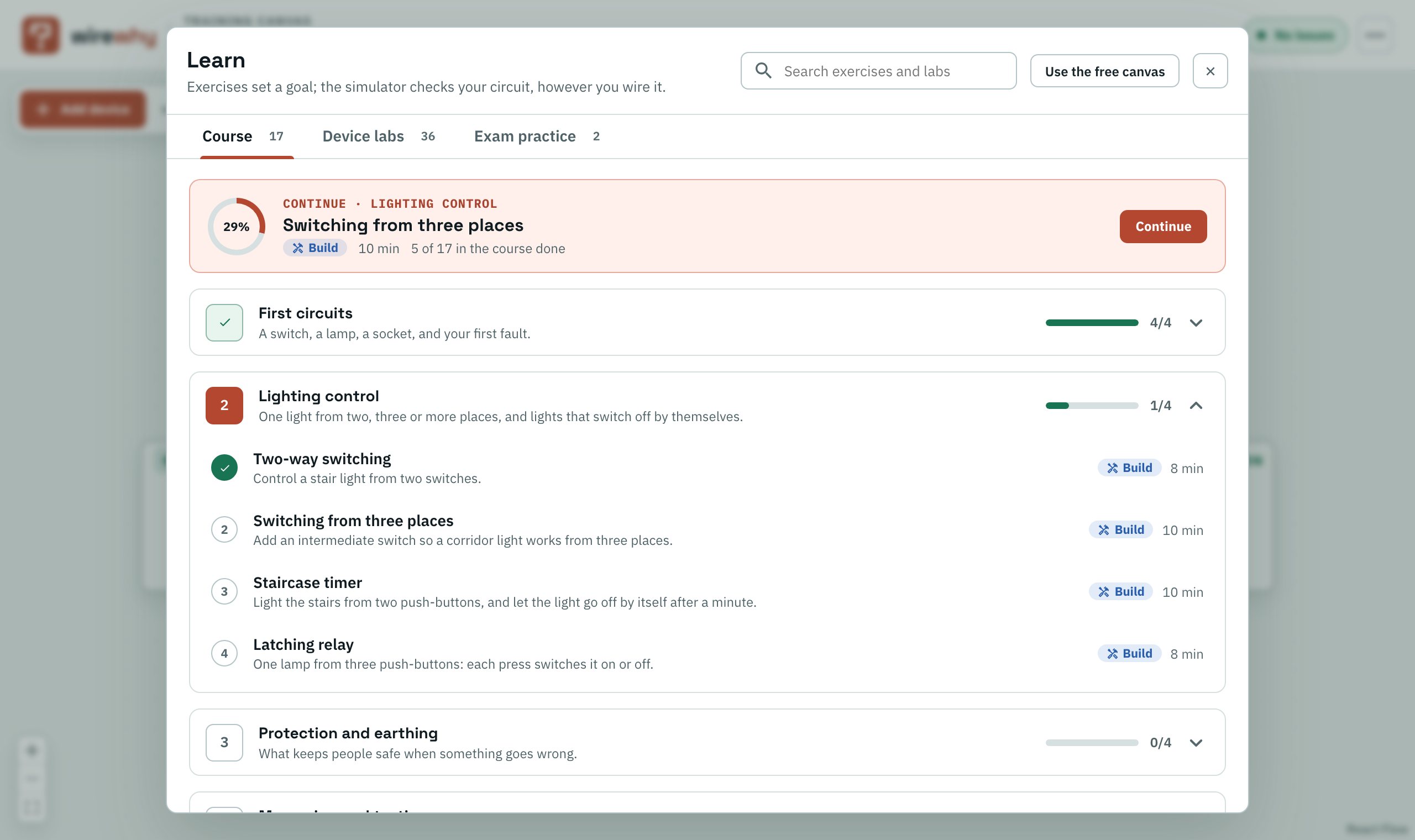
Task: Click step circle 3 for Staircase timer
Action: (224, 591)
